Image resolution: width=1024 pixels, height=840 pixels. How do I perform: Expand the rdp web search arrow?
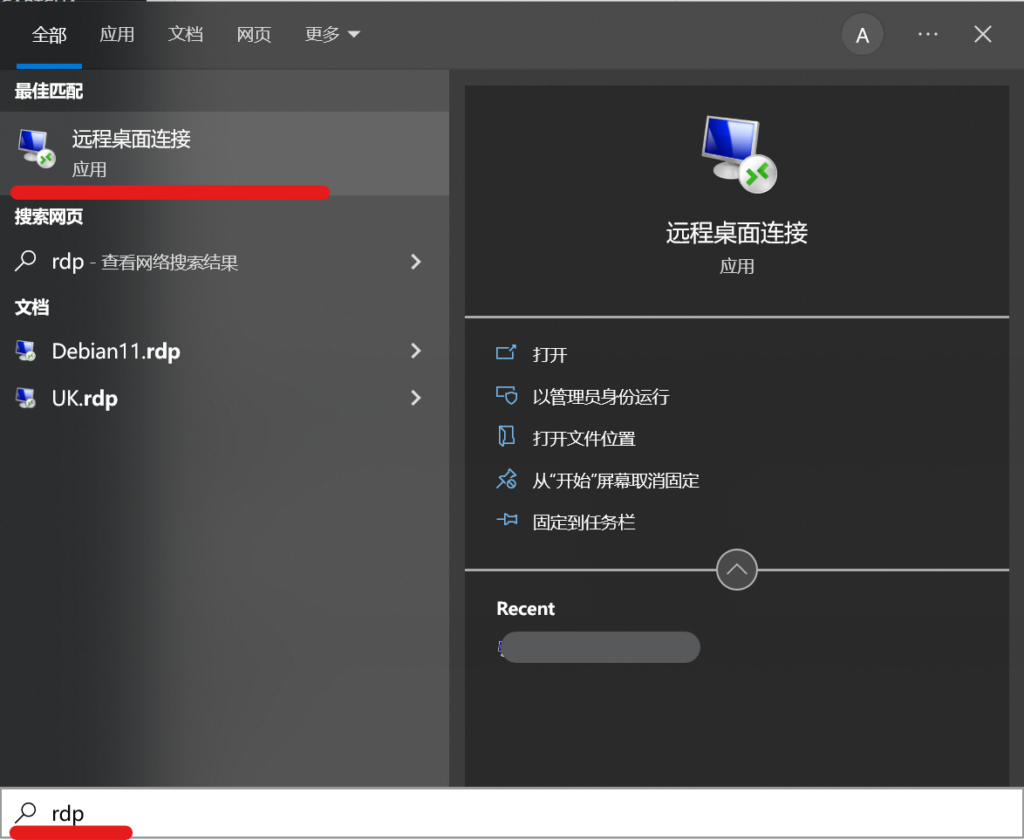pyautogui.click(x=415, y=262)
